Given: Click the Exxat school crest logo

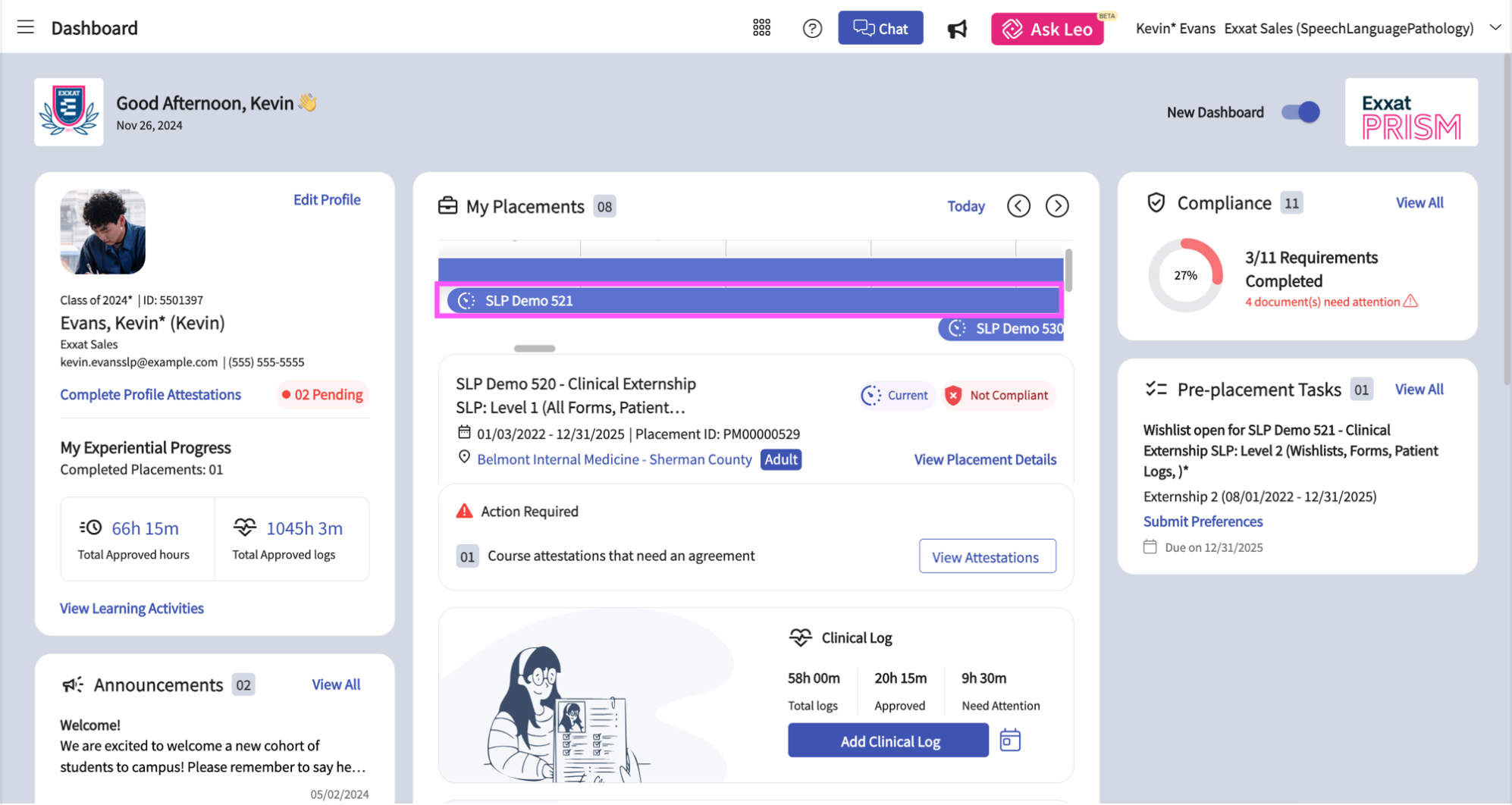Looking at the screenshot, I should [69, 112].
